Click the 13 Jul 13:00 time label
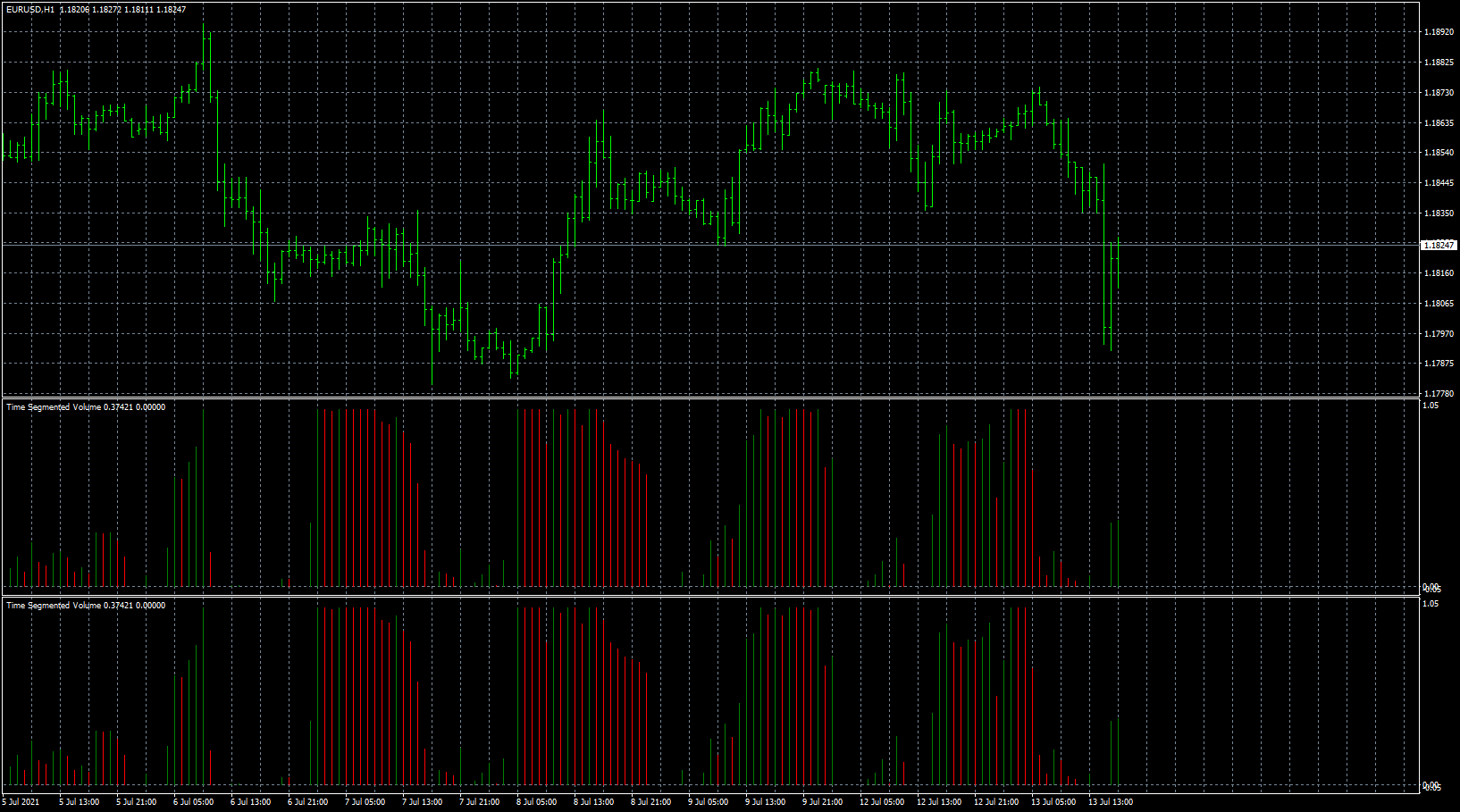This screenshot has width=1460, height=812. click(x=1111, y=802)
